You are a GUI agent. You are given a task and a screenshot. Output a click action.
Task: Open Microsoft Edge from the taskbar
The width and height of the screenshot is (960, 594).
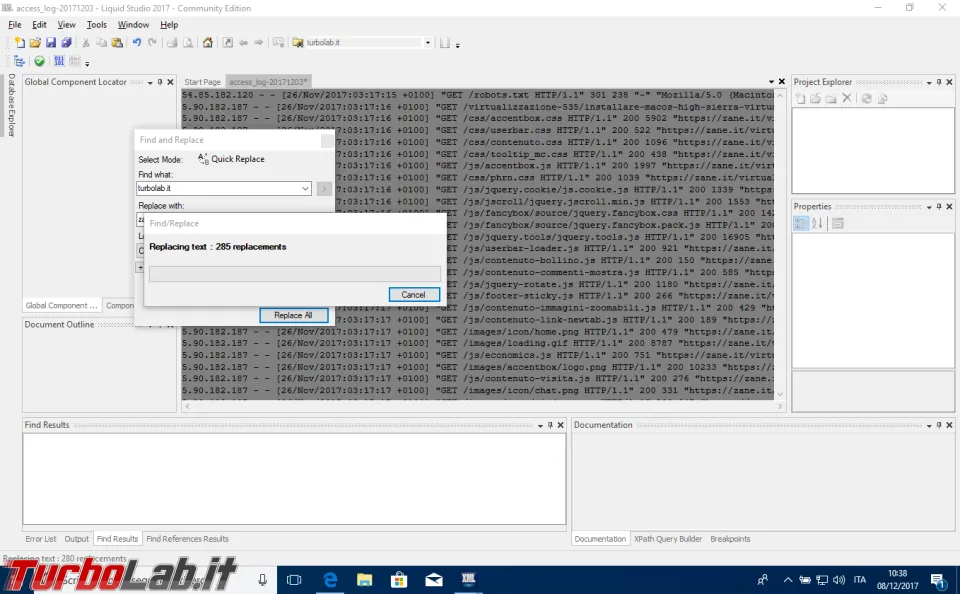pos(330,579)
